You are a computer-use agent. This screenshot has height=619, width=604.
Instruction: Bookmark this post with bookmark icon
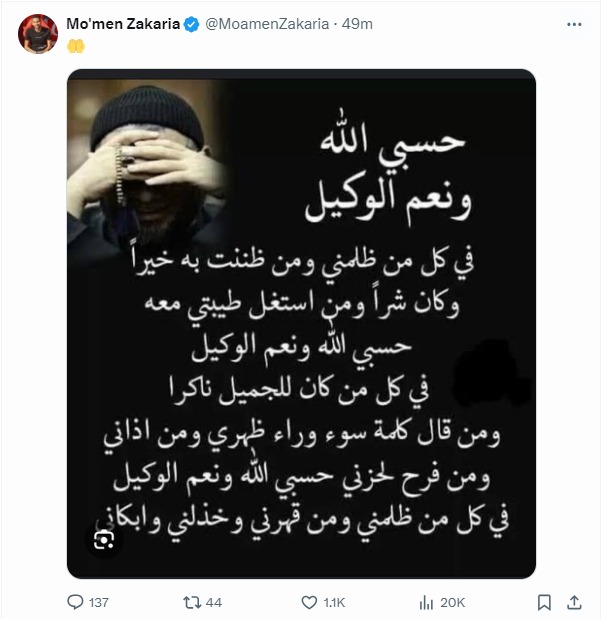tap(544, 602)
